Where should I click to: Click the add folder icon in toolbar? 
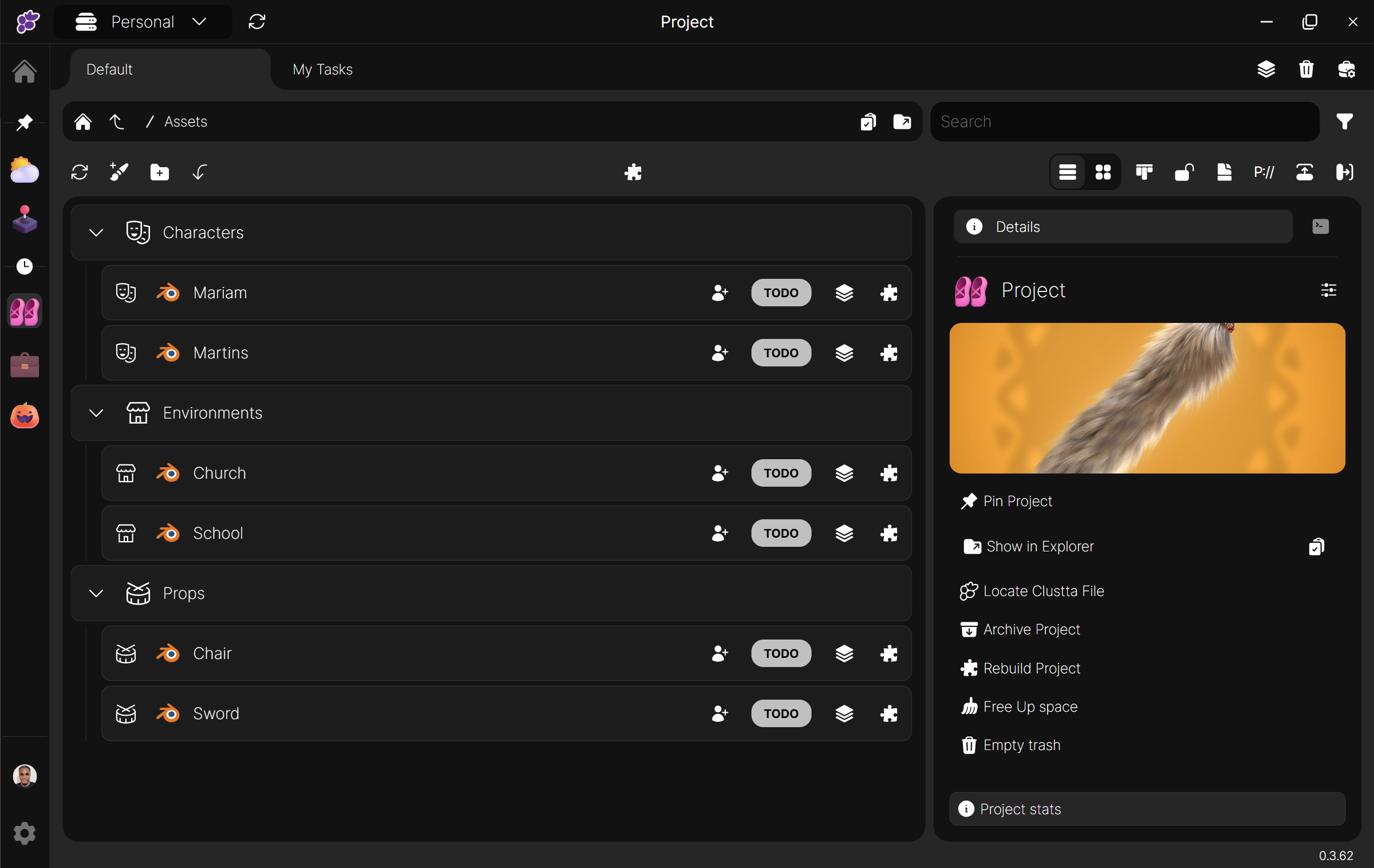click(159, 172)
